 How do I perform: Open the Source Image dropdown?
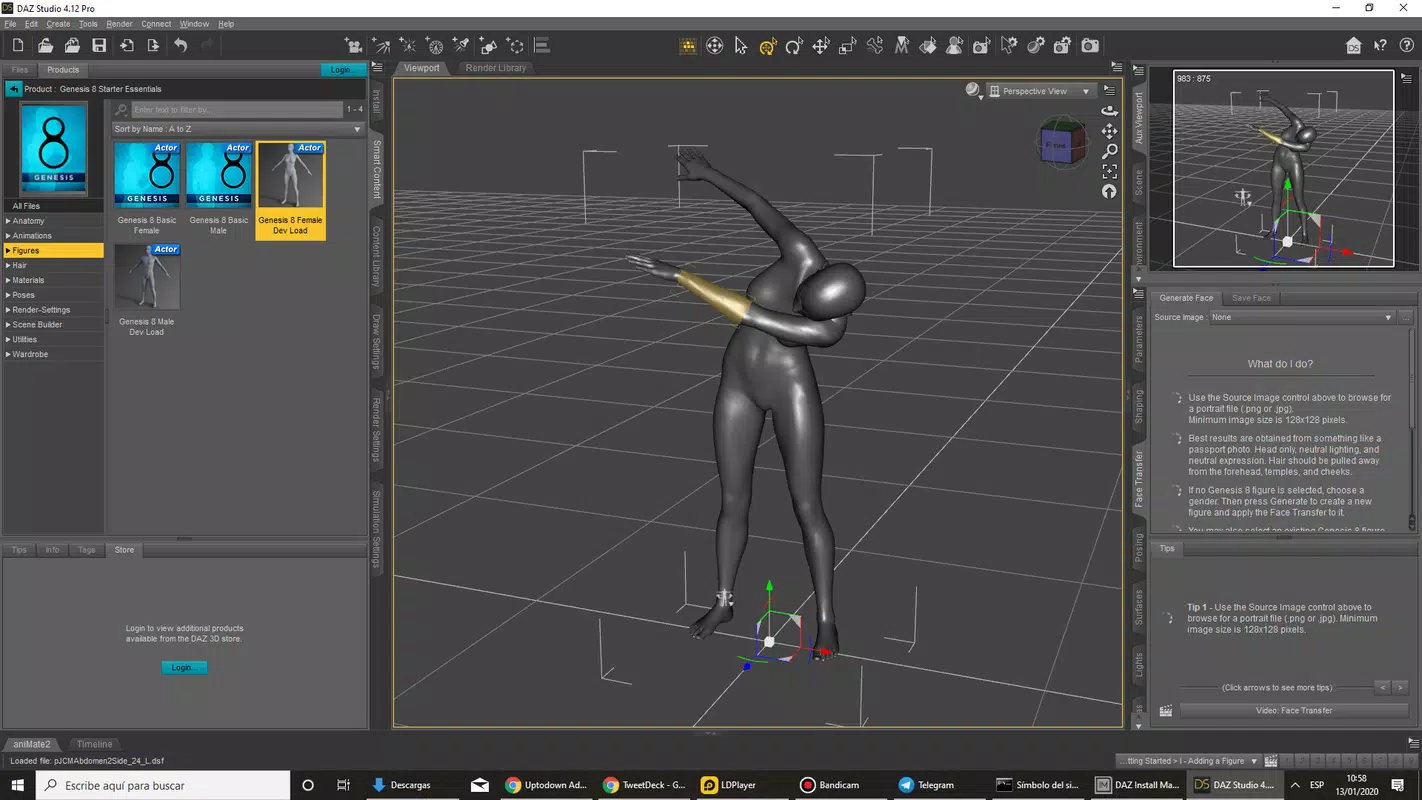tap(1302, 317)
